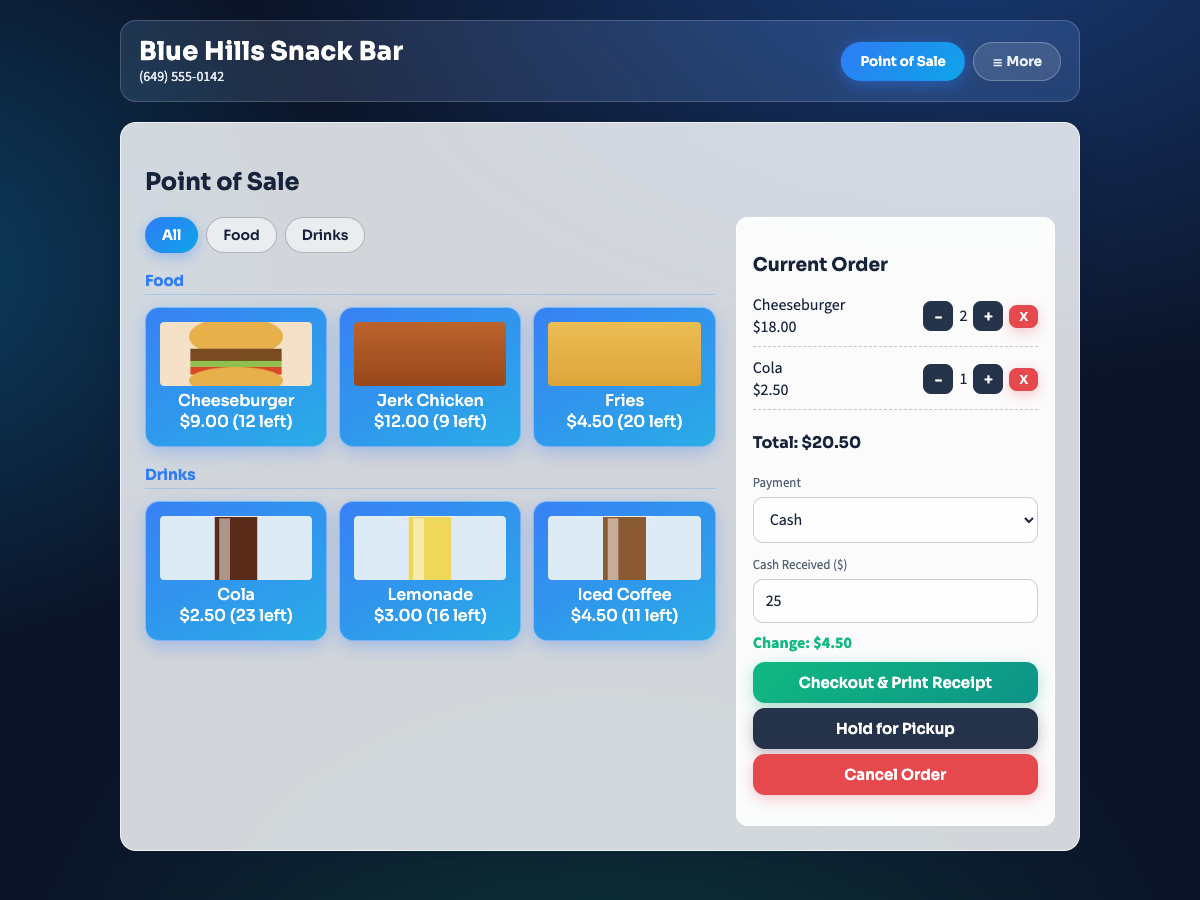Open the More menu in header

point(1017,61)
